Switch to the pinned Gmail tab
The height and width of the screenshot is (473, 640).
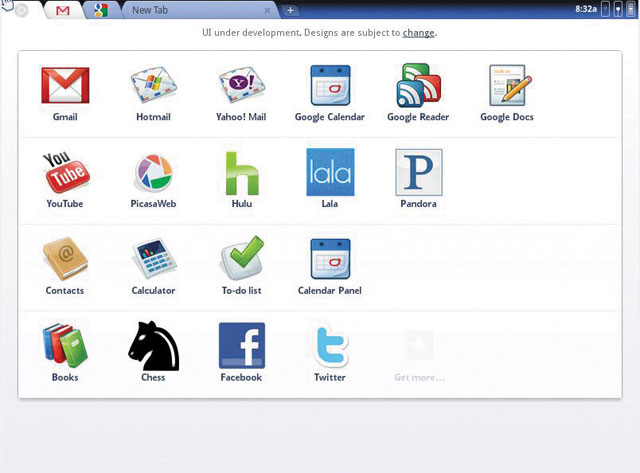tap(62, 10)
